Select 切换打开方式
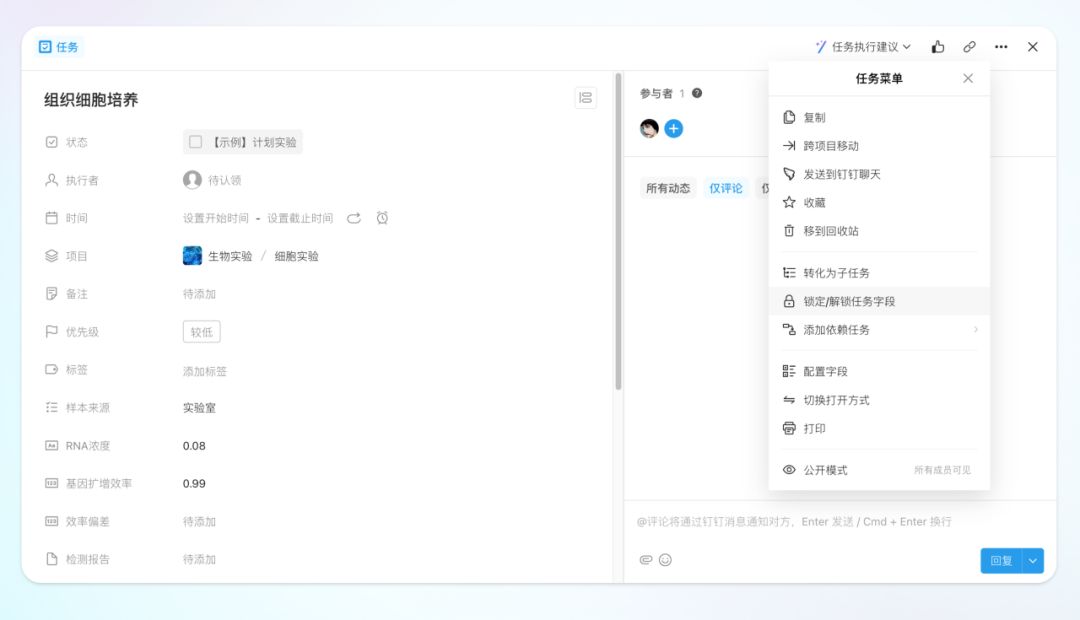 coord(879,400)
